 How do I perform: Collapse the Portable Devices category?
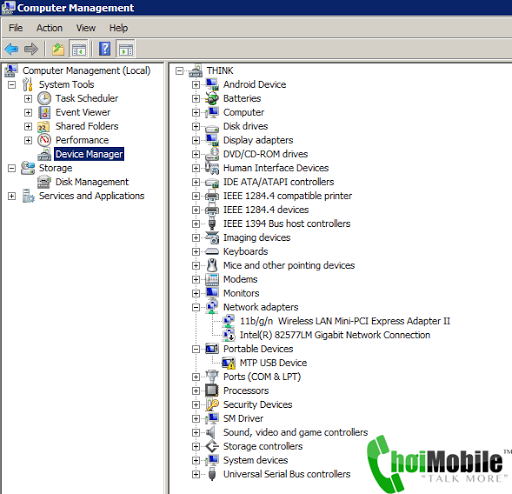(196, 349)
